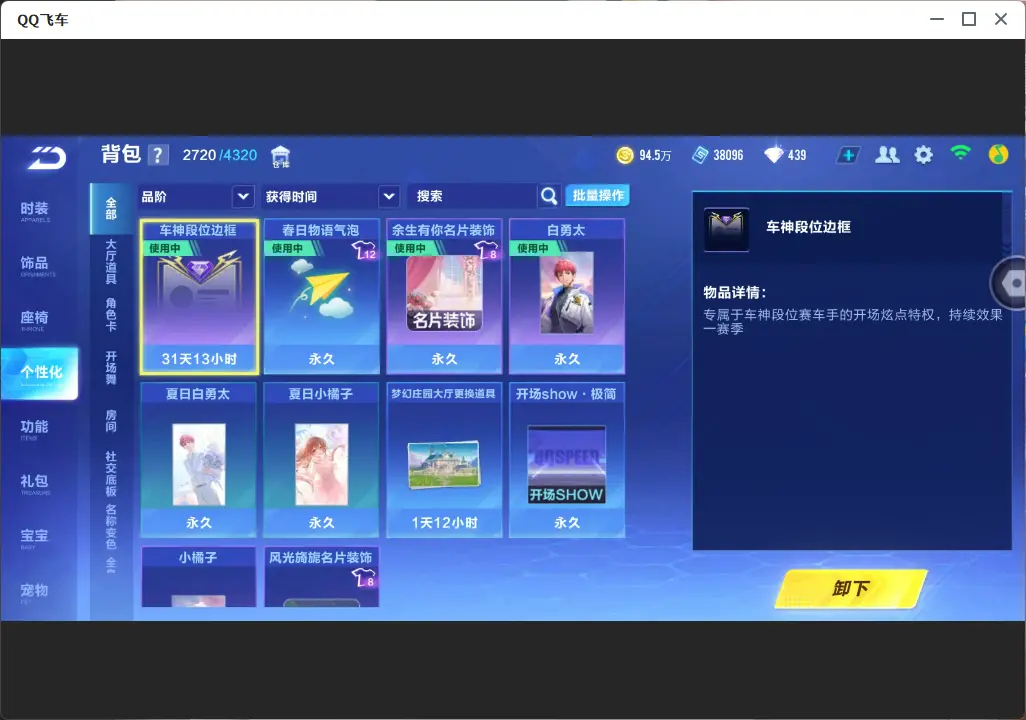Select the 夏日小橘子 item card
Screen dimensions: 1026x720
[321, 460]
